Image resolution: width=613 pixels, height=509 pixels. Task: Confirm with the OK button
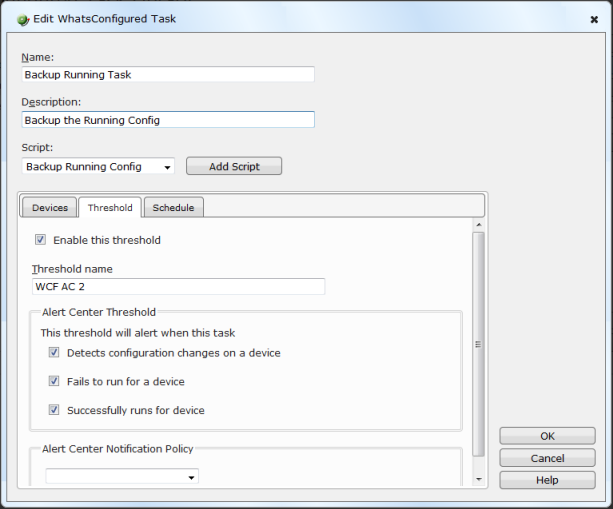pos(547,436)
